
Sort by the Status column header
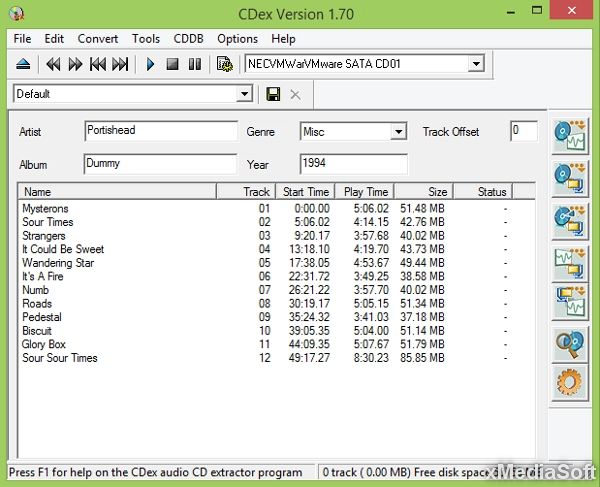(483, 191)
